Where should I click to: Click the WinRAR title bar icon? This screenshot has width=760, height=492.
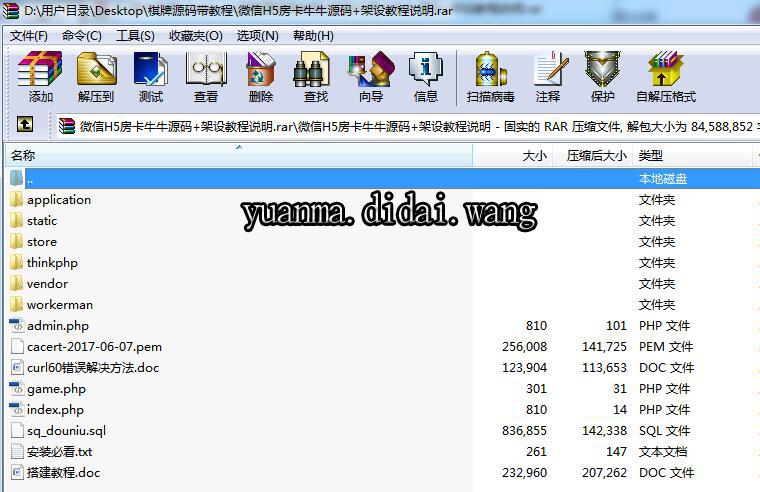tap(11, 10)
